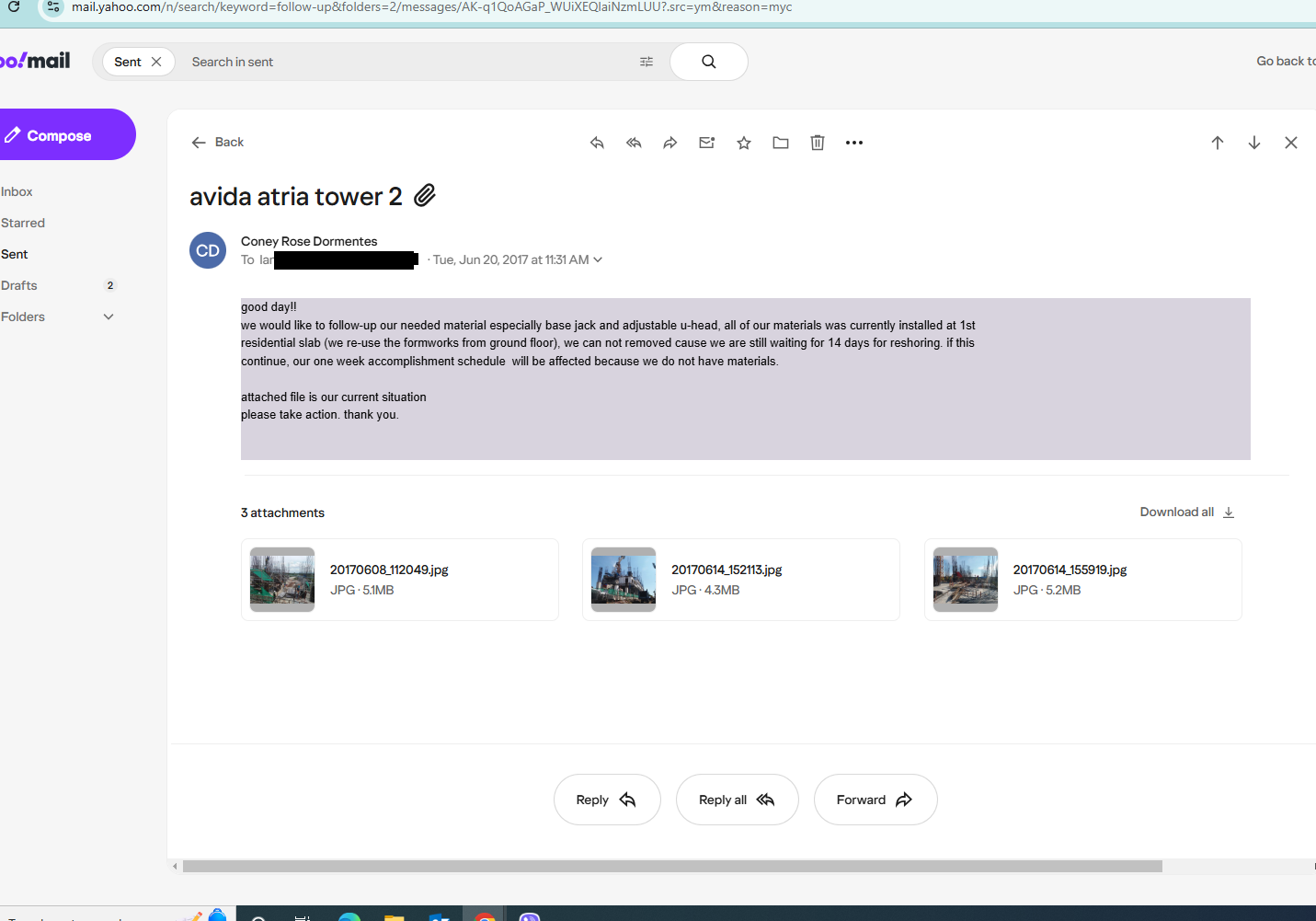
Task: Remove the Sent filter chip from search
Action: point(156,62)
